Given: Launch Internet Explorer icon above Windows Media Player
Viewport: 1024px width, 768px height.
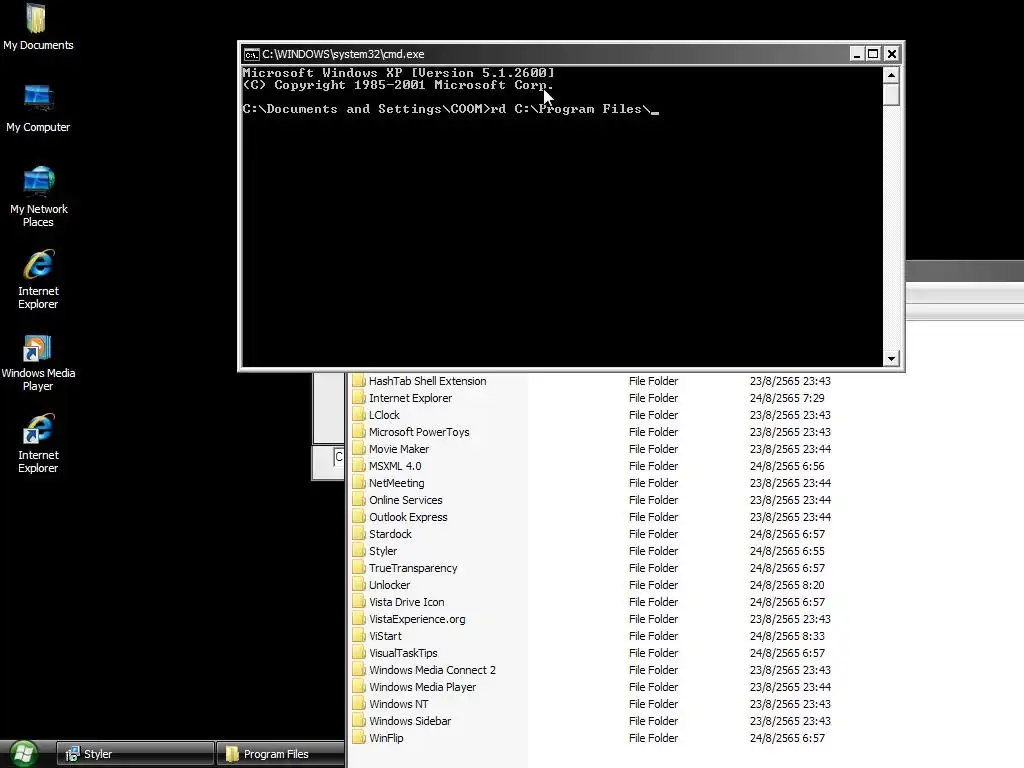Looking at the screenshot, I should (38, 279).
